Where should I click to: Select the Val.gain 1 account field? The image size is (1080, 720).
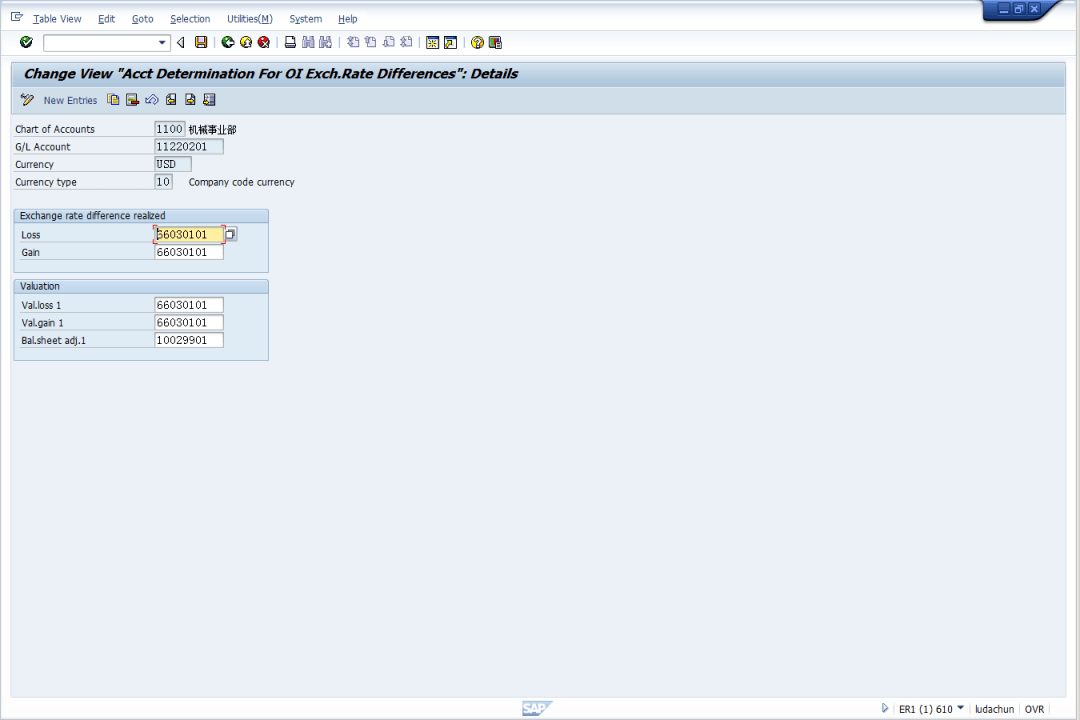point(189,323)
